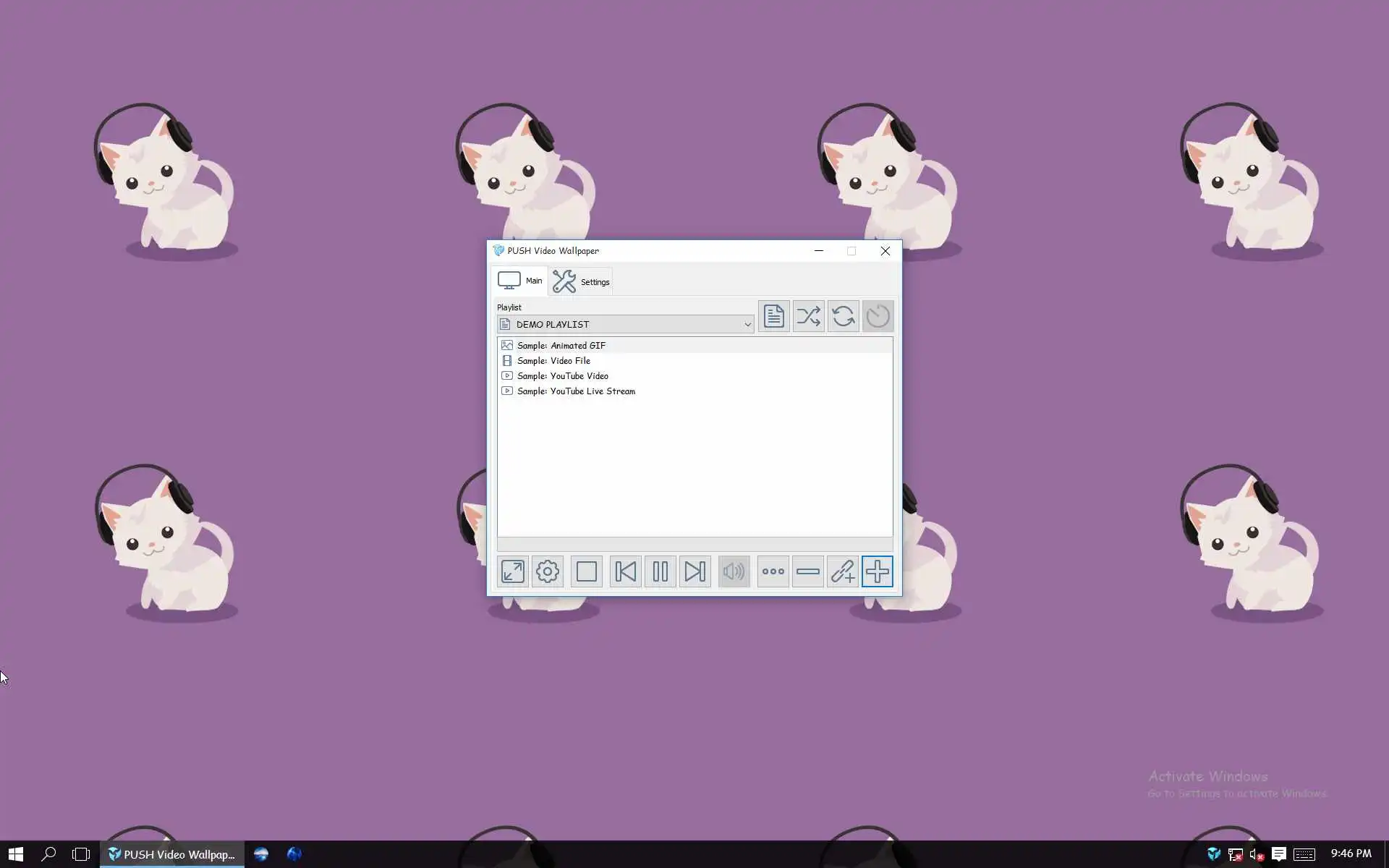This screenshot has width=1389, height=868.
Task: Stop playback with the square button
Action: [x=587, y=571]
